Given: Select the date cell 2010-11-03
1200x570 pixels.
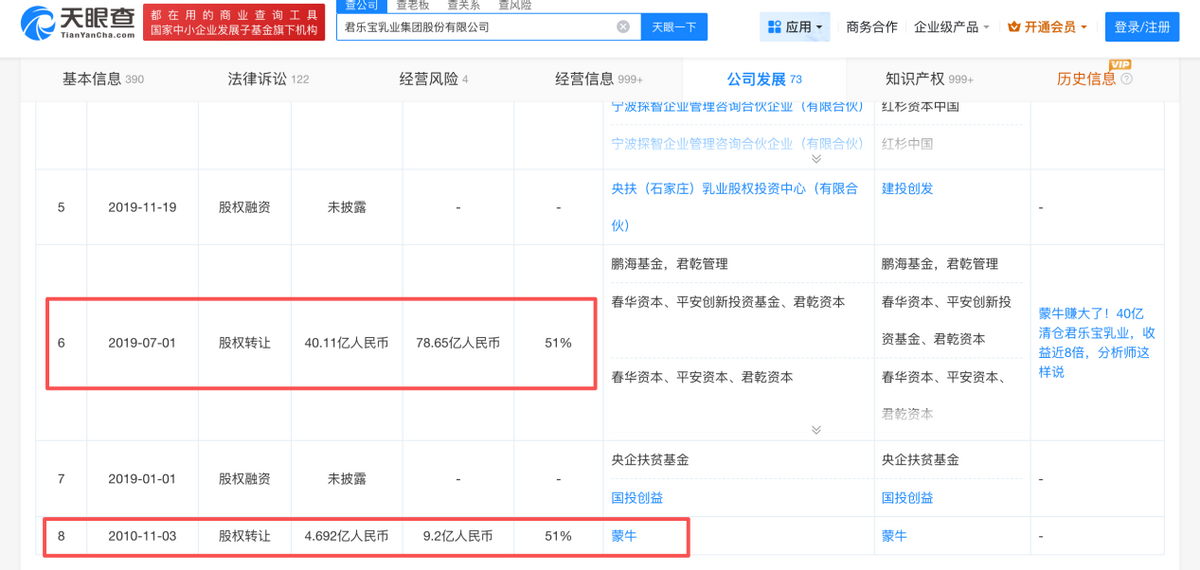Looking at the screenshot, I should [x=142, y=536].
